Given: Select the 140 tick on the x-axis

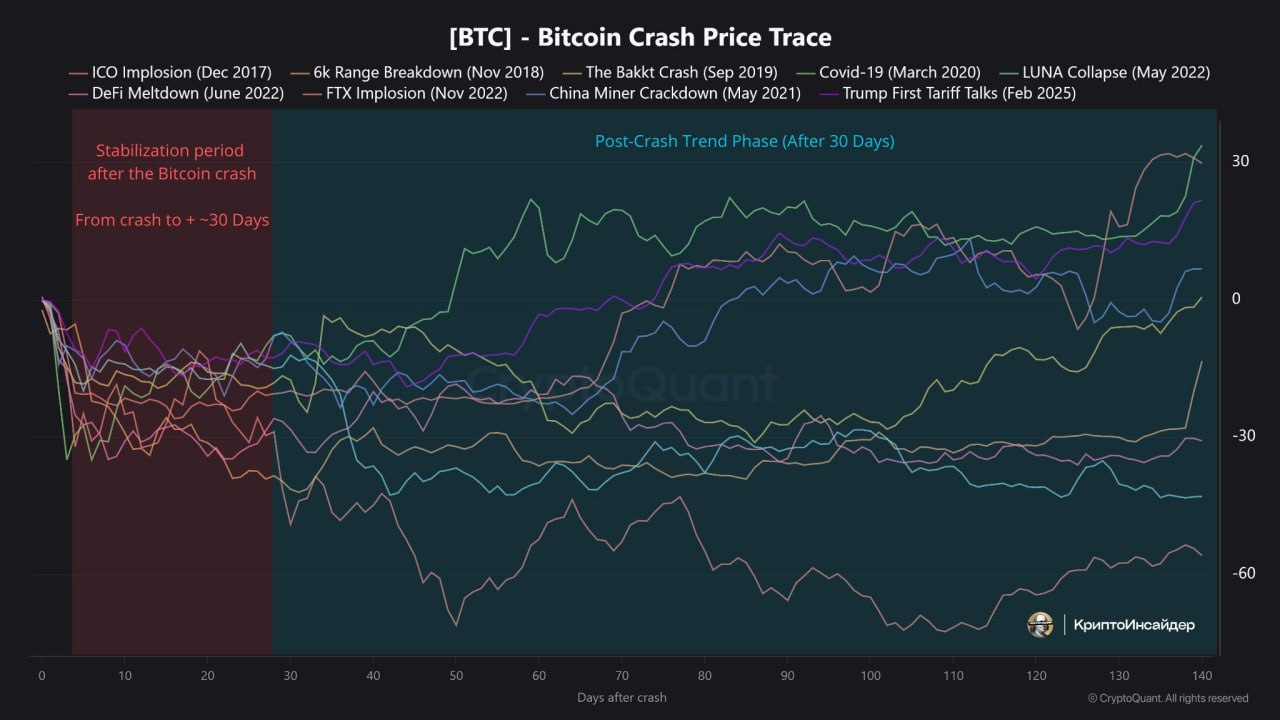Looking at the screenshot, I should click(1202, 675).
